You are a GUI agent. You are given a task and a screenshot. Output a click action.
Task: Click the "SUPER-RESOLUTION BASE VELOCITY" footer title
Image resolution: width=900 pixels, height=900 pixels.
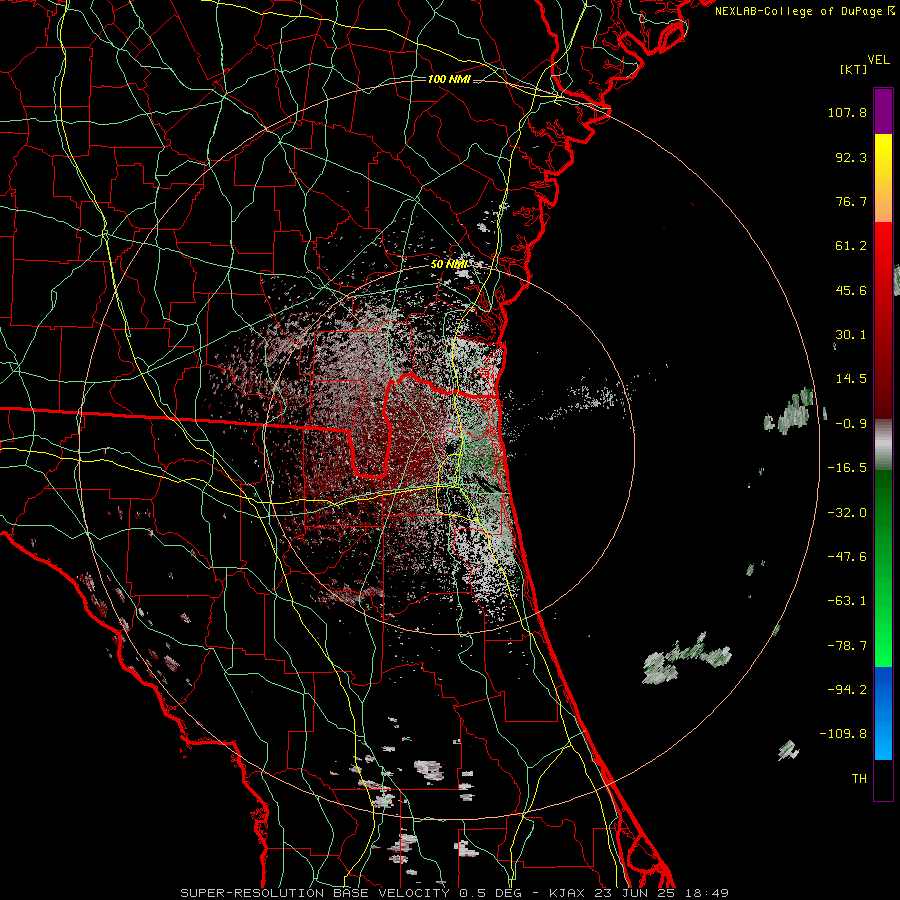(x=317, y=893)
